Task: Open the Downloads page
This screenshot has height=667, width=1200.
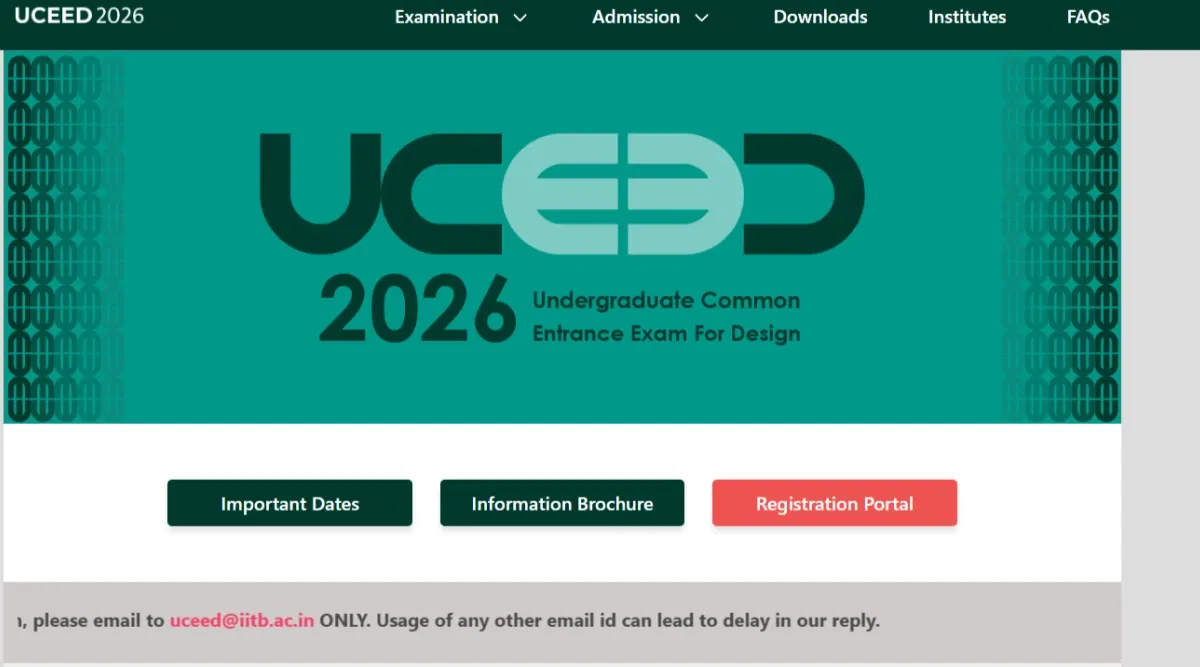Action: click(820, 17)
